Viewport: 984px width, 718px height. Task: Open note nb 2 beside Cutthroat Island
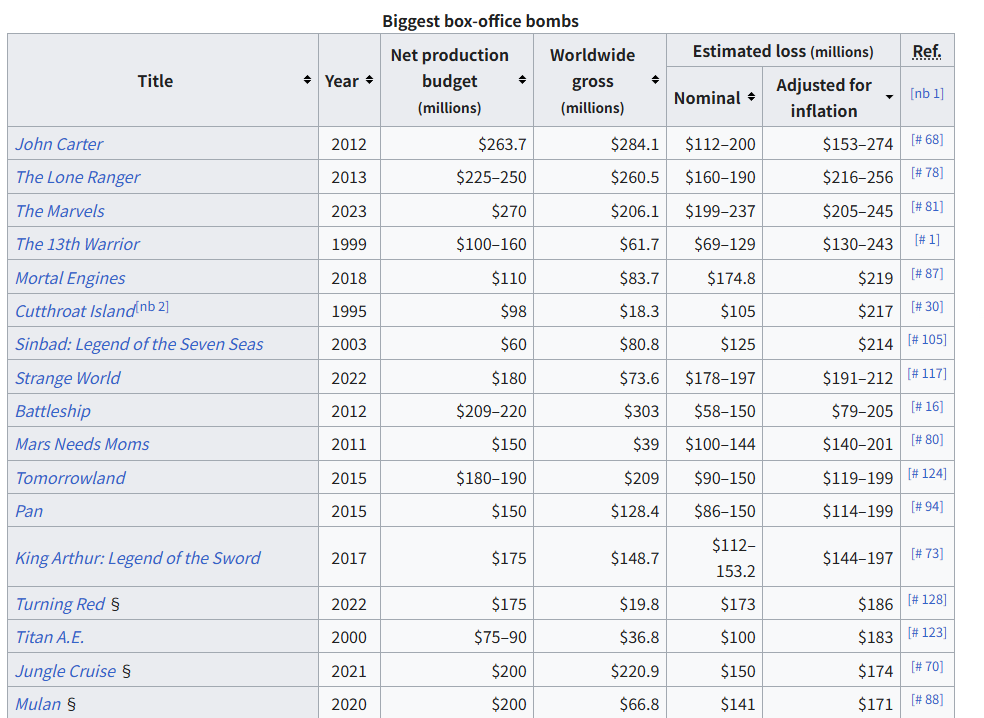tap(152, 306)
